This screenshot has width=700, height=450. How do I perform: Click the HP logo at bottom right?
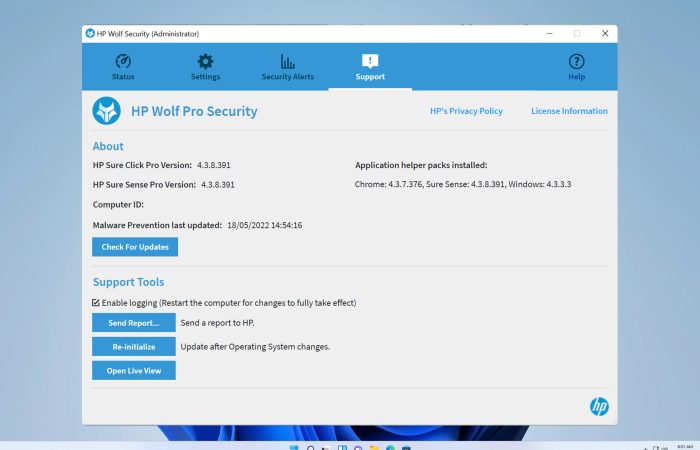[599, 406]
